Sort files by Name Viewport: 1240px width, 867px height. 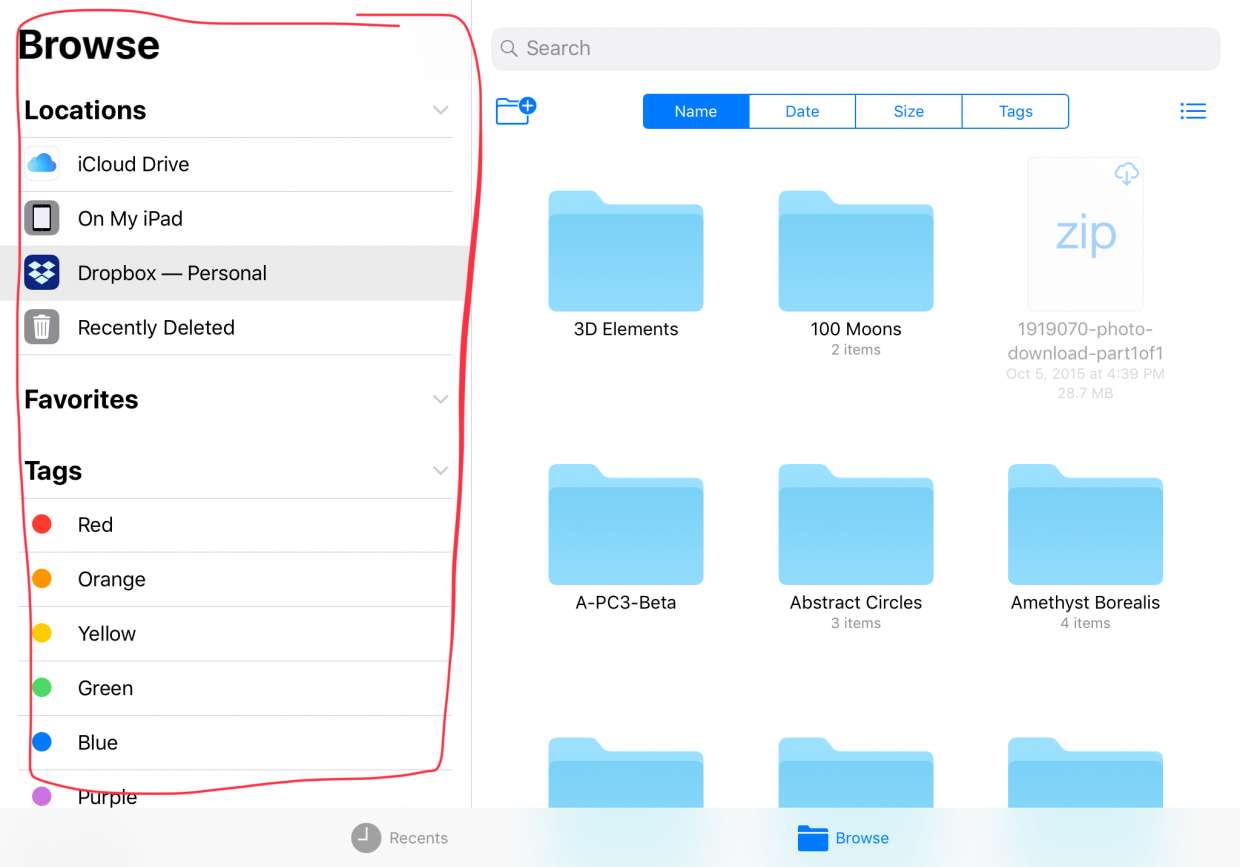[695, 112]
